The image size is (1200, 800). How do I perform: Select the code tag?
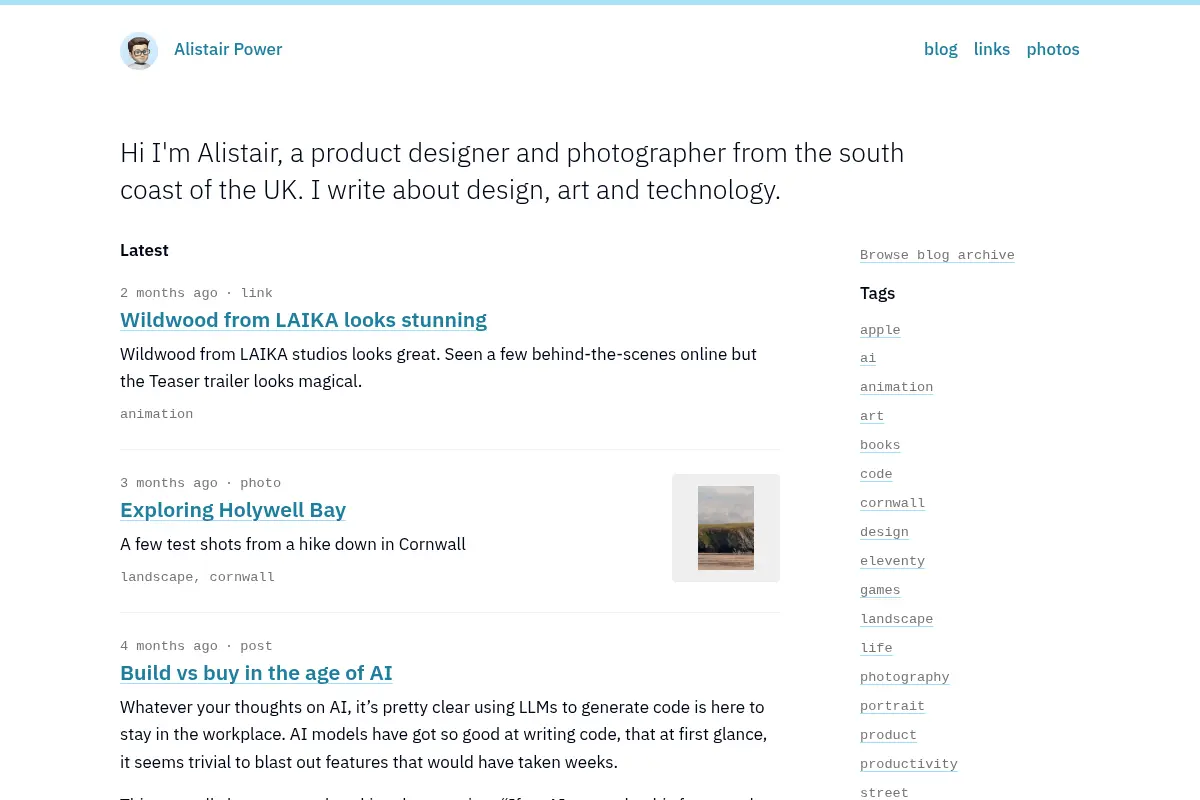click(x=876, y=474)
